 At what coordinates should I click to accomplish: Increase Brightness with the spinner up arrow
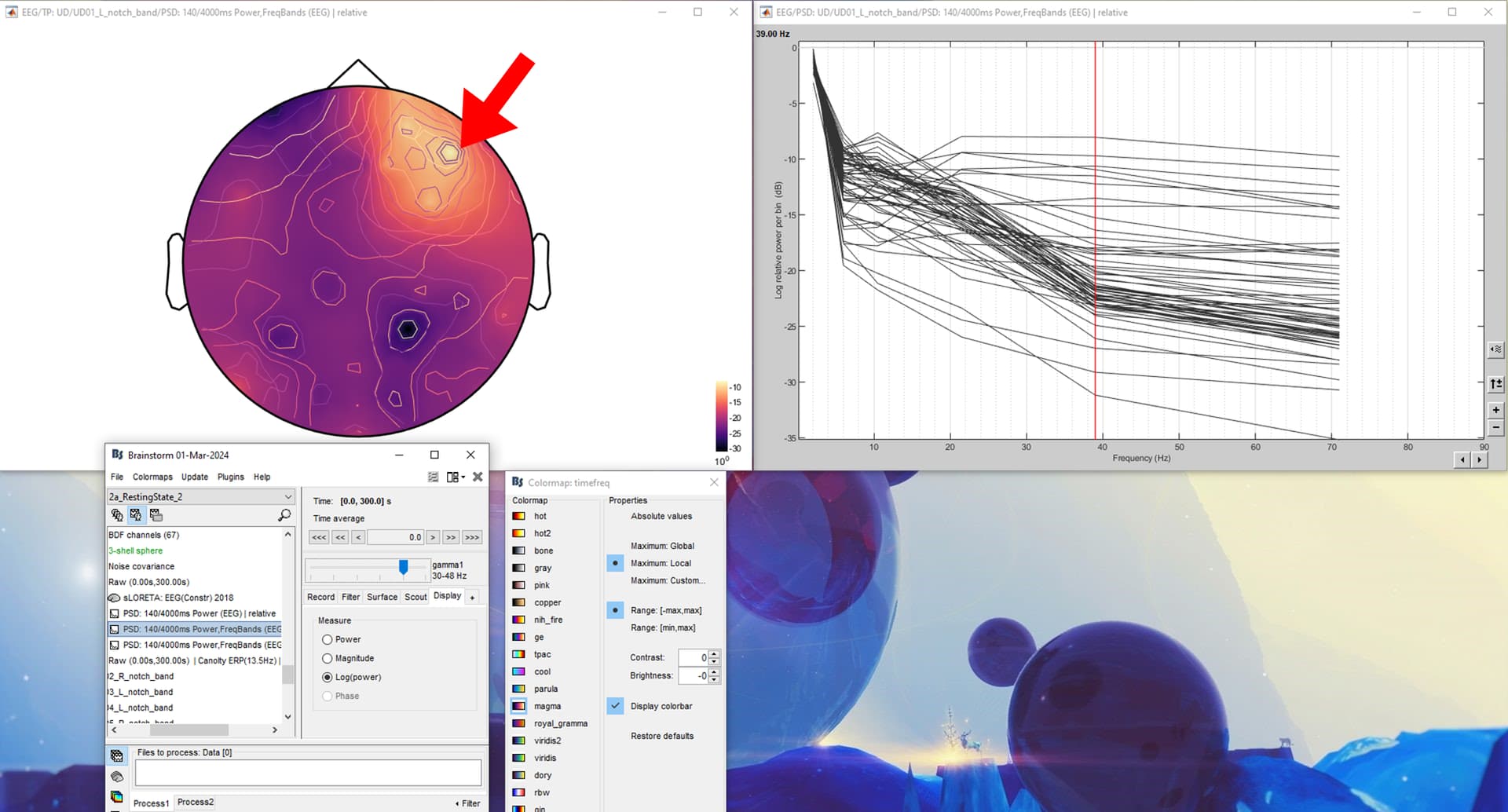tap(714, 671)
